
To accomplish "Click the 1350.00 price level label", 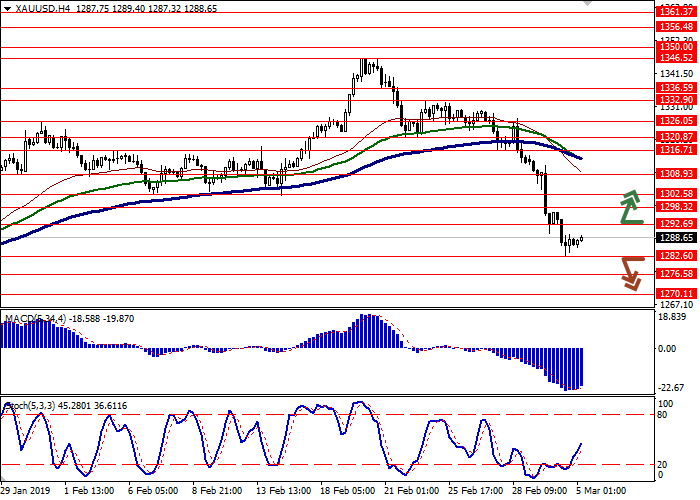I will 676,46.
